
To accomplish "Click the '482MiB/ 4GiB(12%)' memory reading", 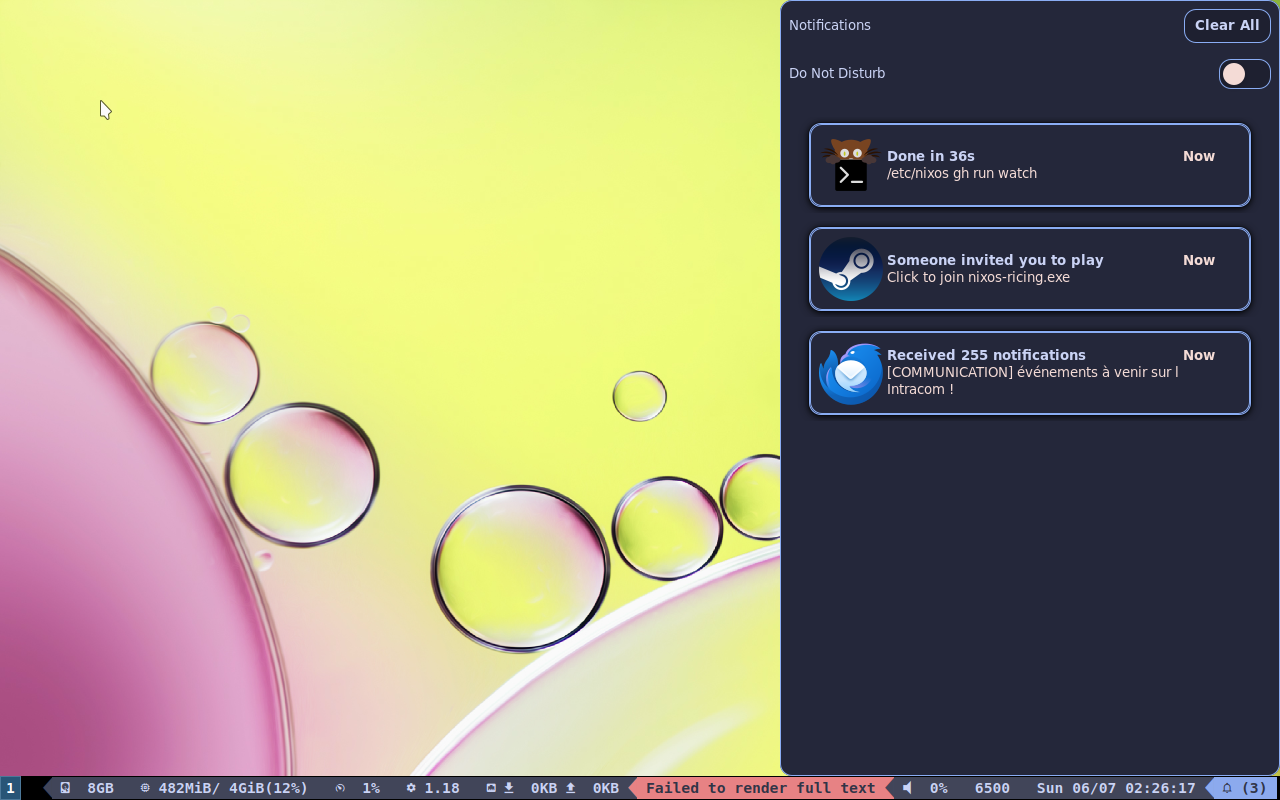I will (x=233, y=788).
